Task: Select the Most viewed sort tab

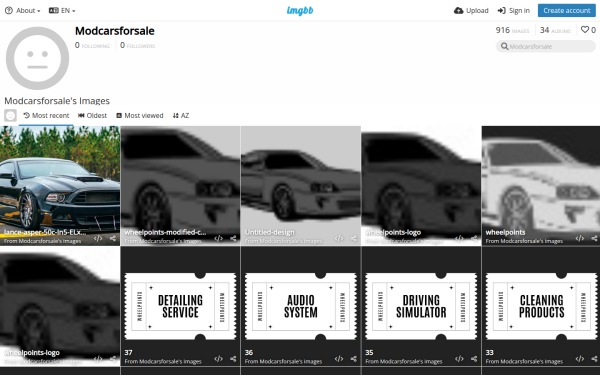Action: pos(140,116)
